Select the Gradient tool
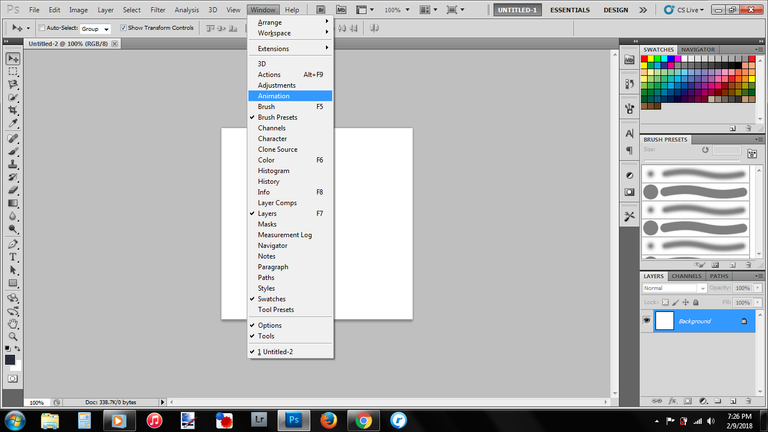The width and height of the screenshot is (768, 432). (x=13, y=203)
